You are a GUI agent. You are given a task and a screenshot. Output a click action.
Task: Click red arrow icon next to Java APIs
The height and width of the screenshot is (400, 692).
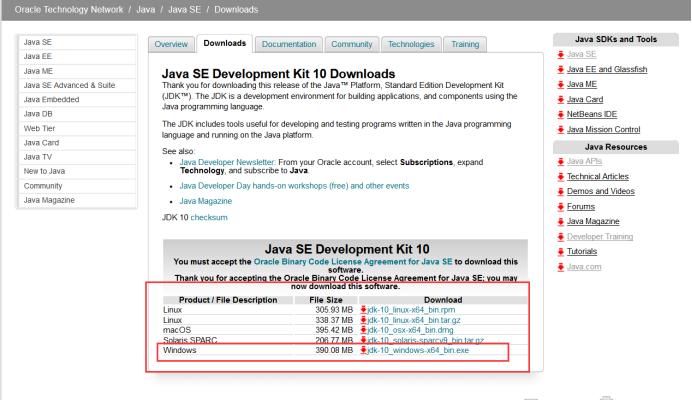(560, 162)
